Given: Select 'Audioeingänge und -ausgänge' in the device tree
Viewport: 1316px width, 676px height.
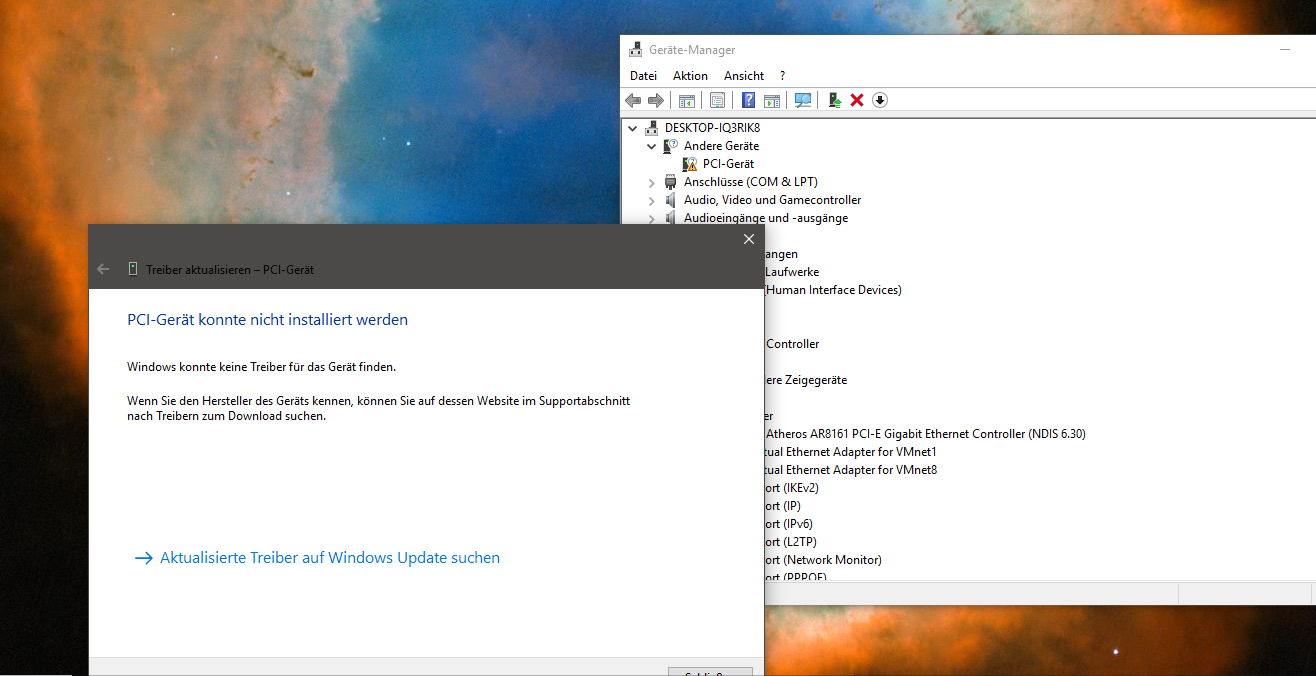Looking at the screenshot, I should pyautogui.click(x=766, y=218).
